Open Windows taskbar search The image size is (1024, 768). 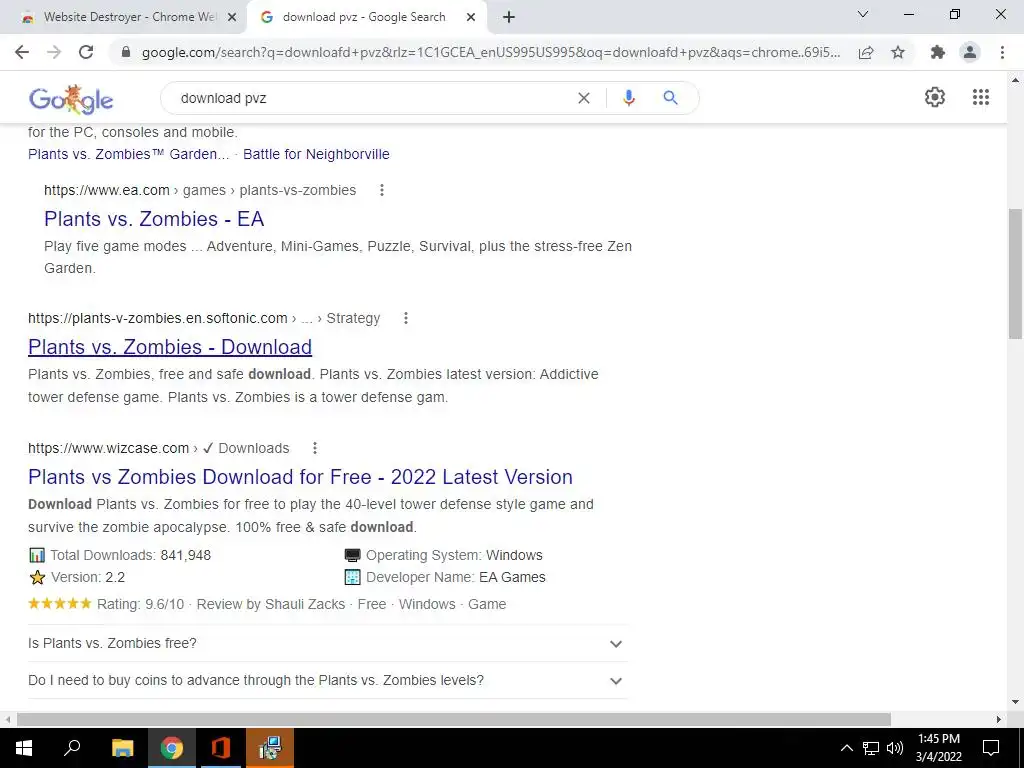[72, 748]
